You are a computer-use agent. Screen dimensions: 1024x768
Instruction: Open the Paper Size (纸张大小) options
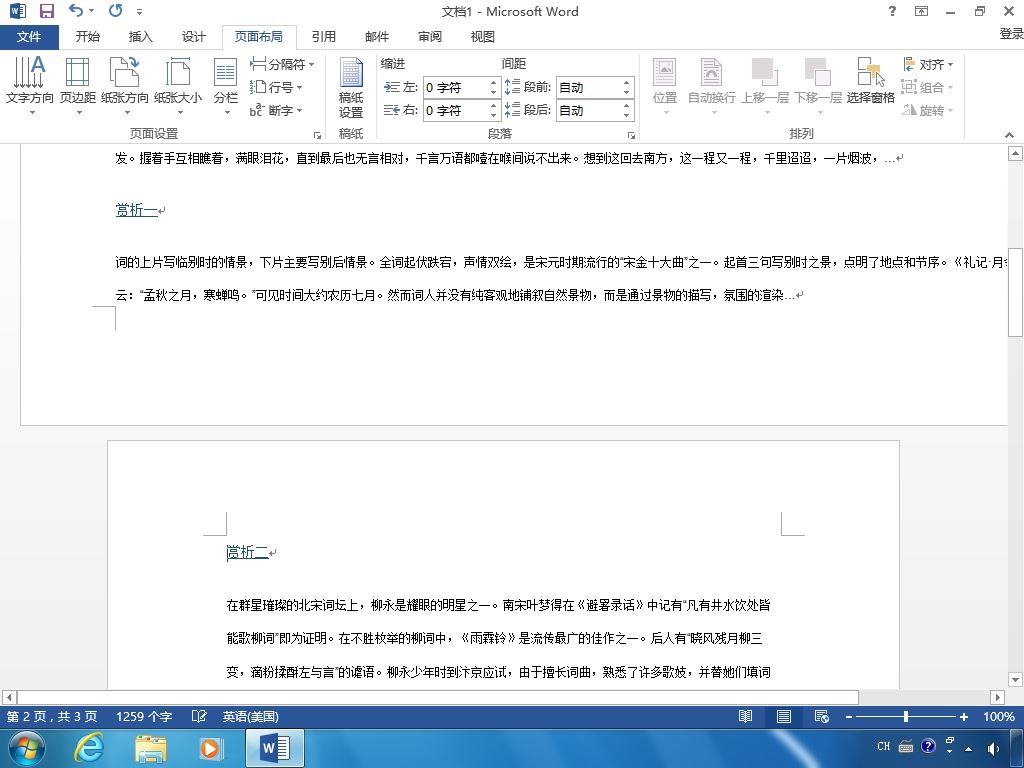(178, 85)
